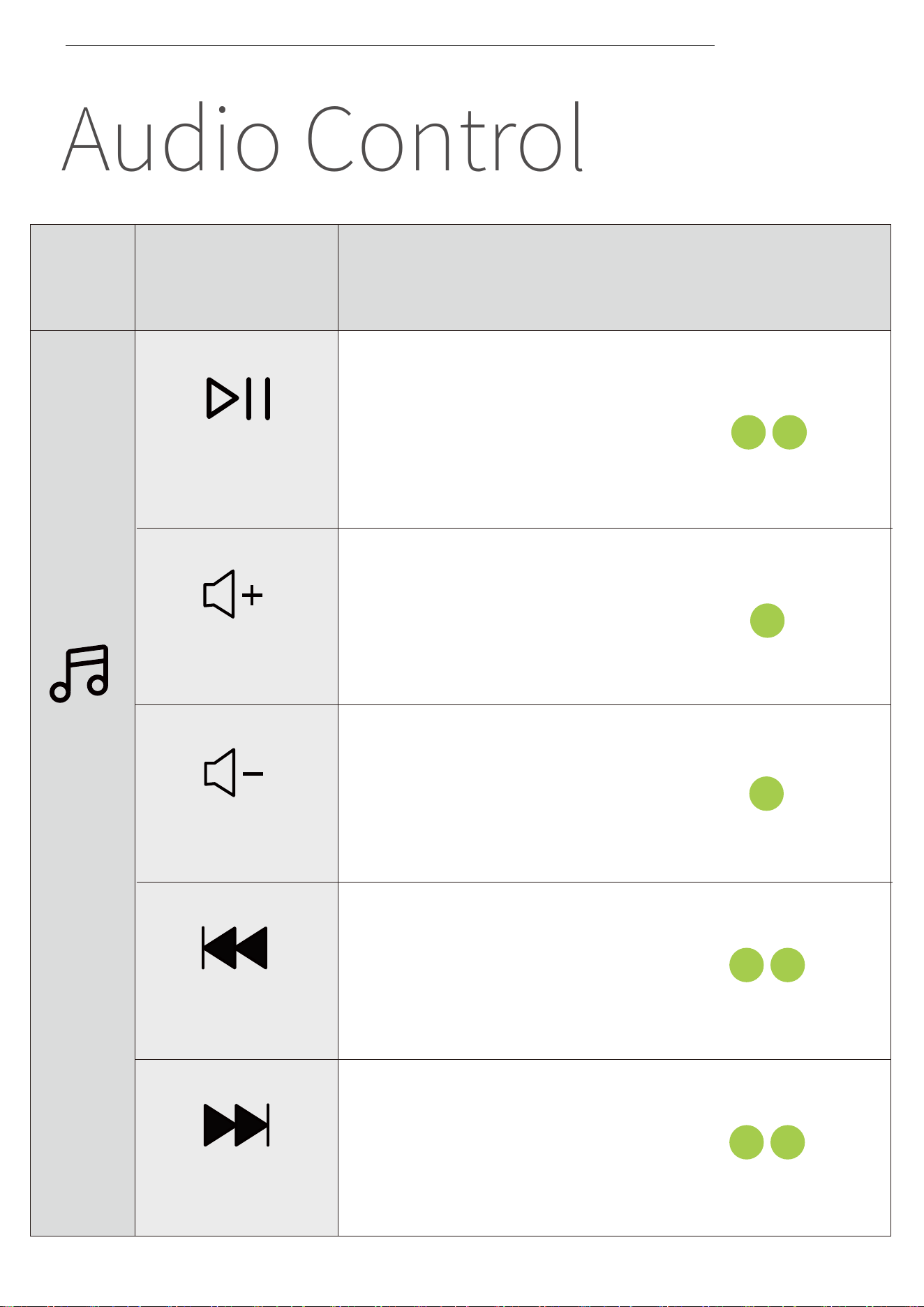Click left green dot in previous track row

point(746,965)
